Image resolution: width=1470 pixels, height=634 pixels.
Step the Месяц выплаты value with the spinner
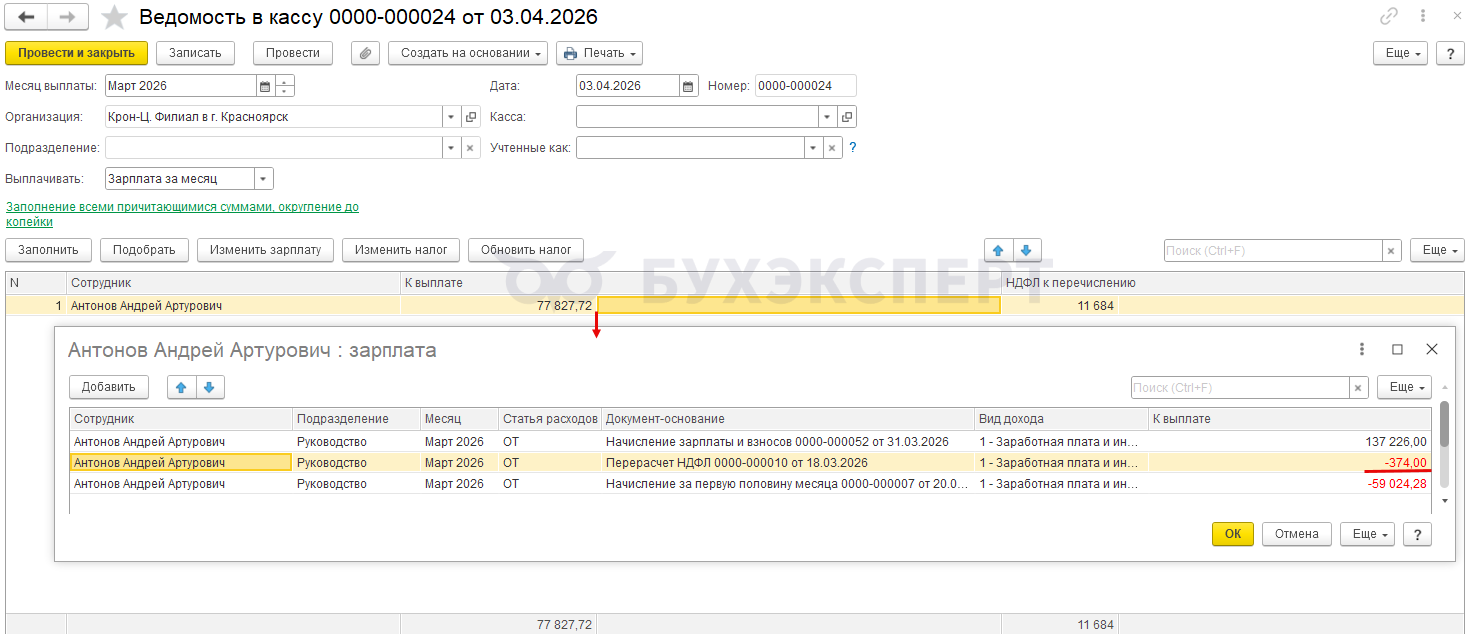(x=285, y=86)
